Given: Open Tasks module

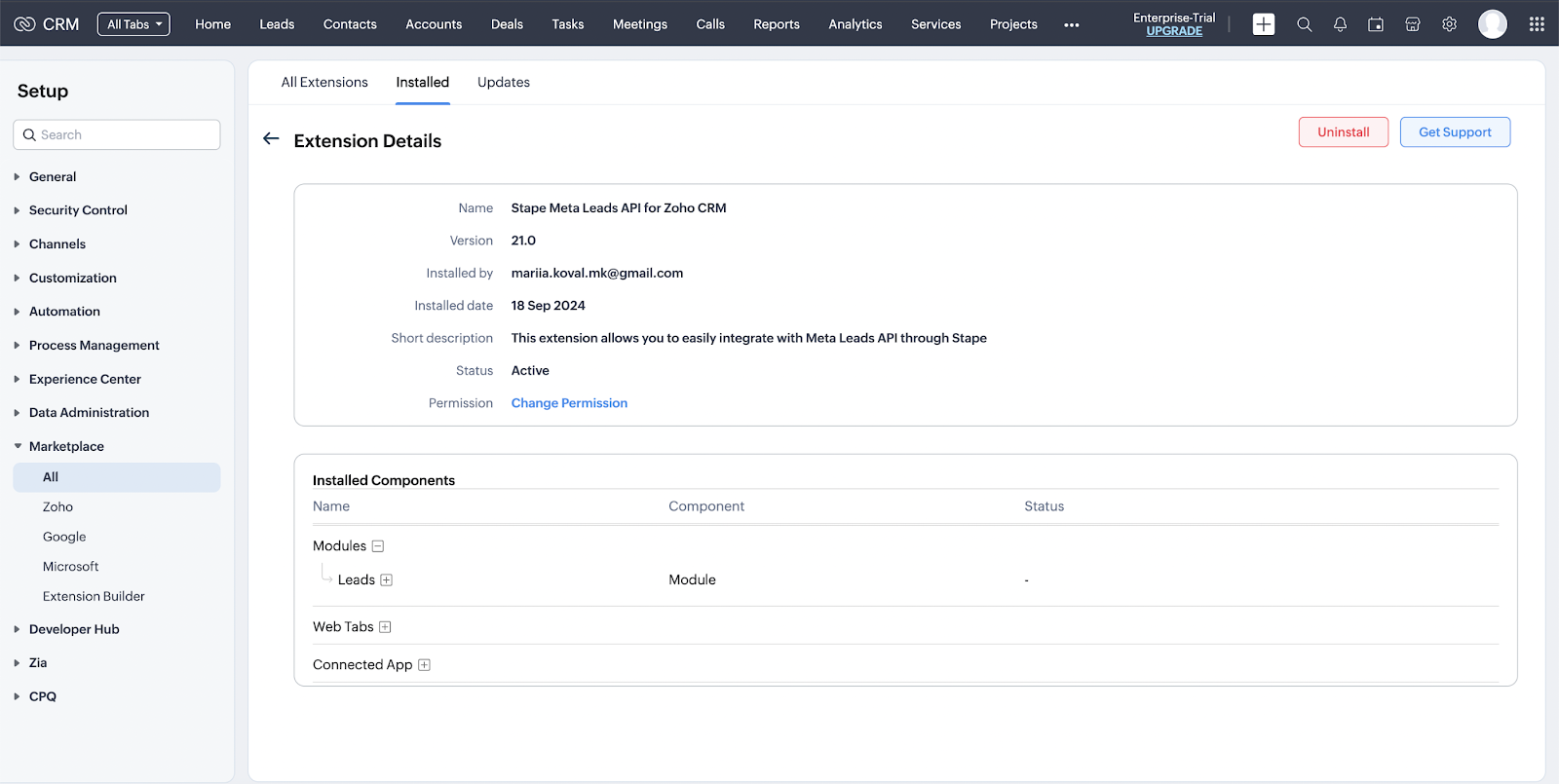Looking at the screenshot, I should tap(568, 24).
